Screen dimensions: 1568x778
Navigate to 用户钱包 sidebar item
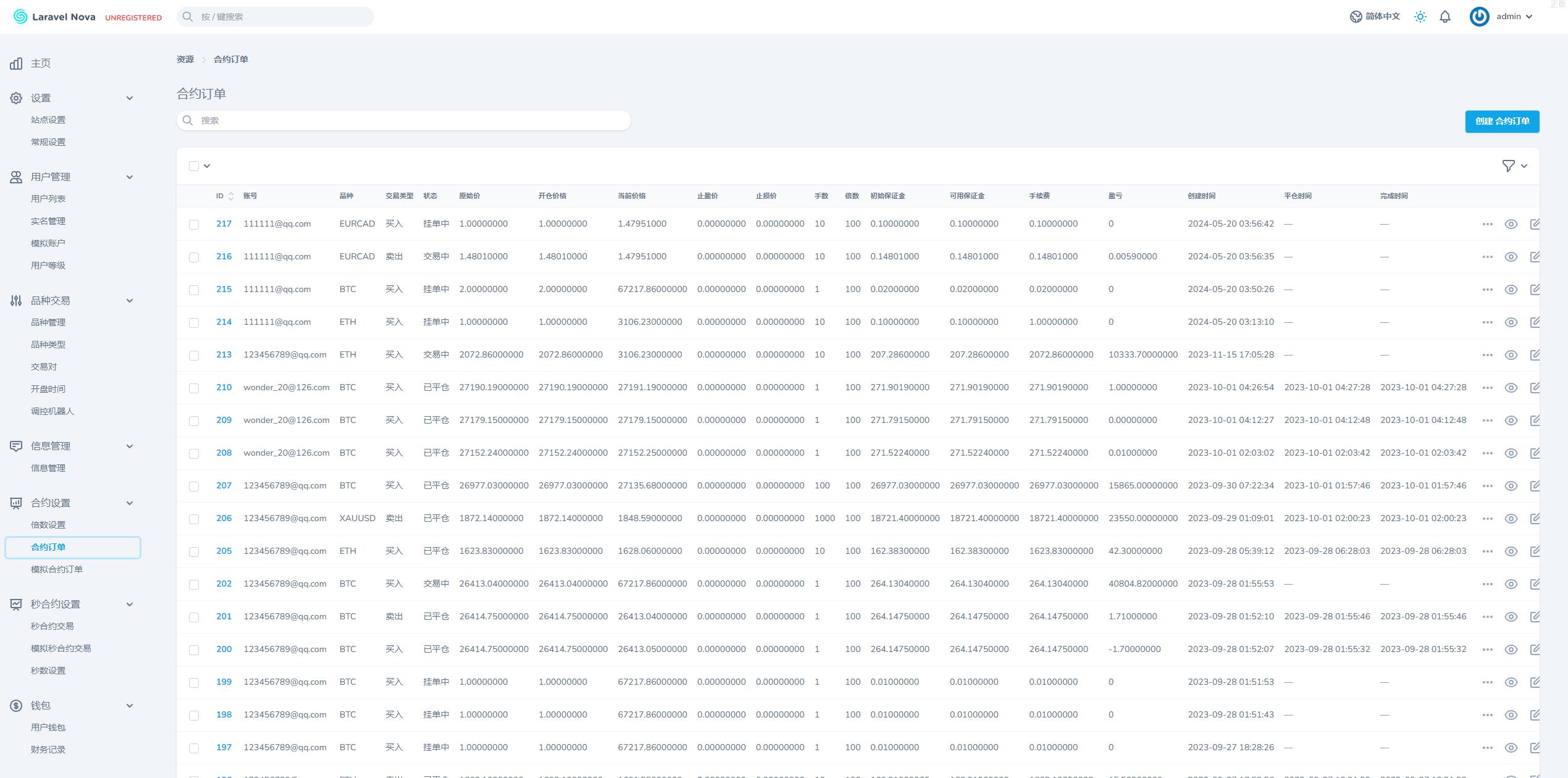[48, 727]
